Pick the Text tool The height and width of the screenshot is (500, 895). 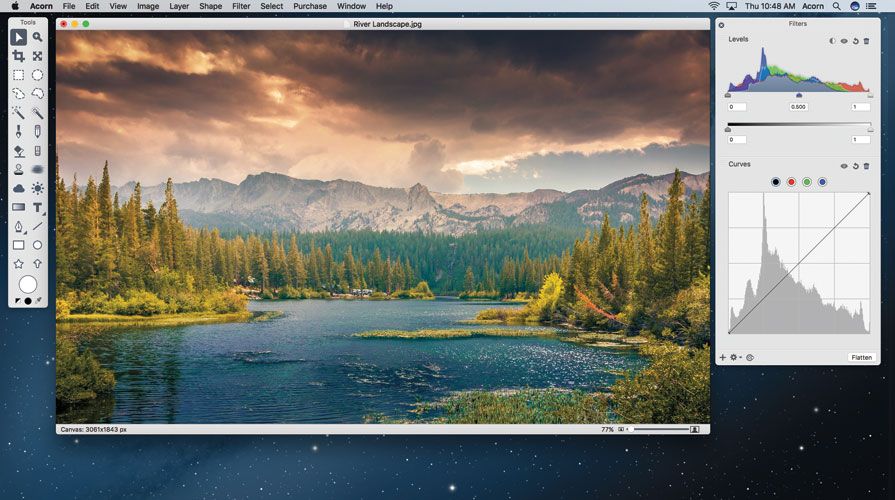[37, 207]
